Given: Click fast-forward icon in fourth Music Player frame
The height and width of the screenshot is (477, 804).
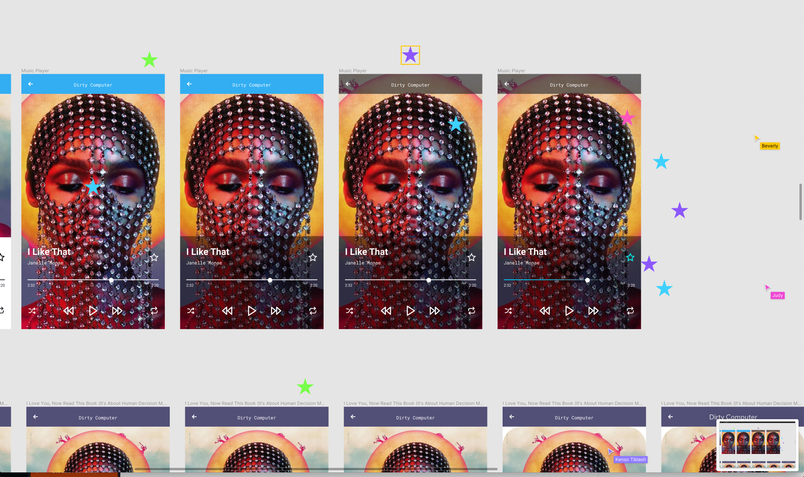Looking at the screenshot, I should pos(593,311).
